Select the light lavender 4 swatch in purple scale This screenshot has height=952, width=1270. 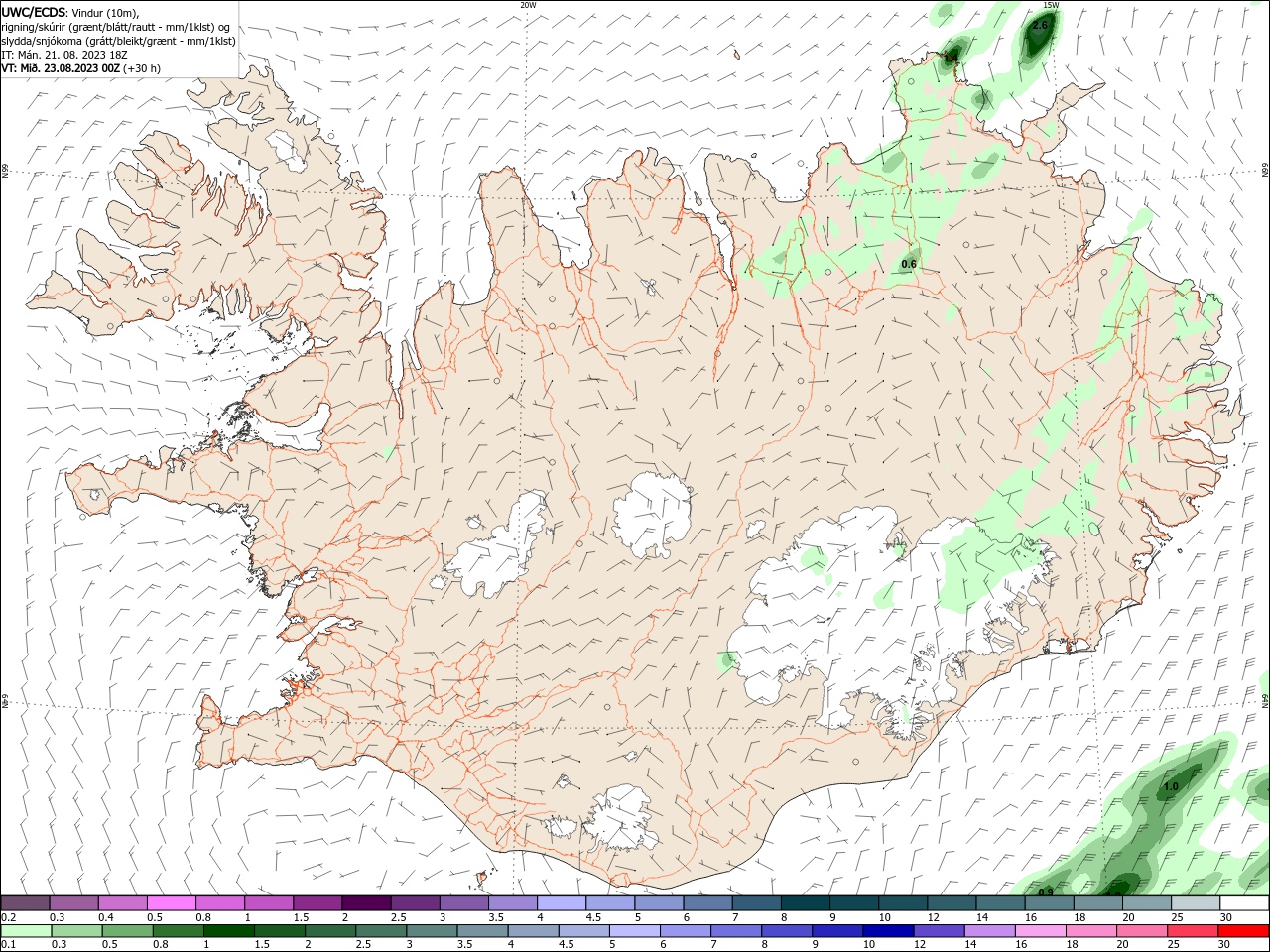click(561, 902)
